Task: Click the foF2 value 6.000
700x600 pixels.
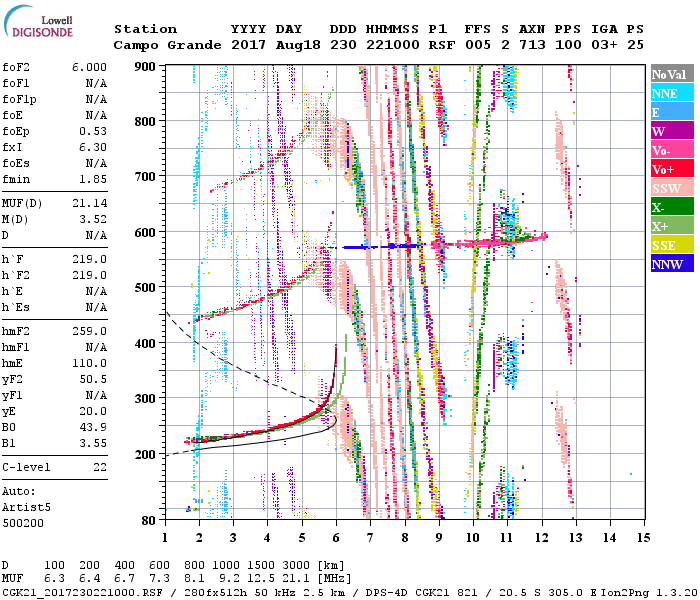Action: [89, 65]
